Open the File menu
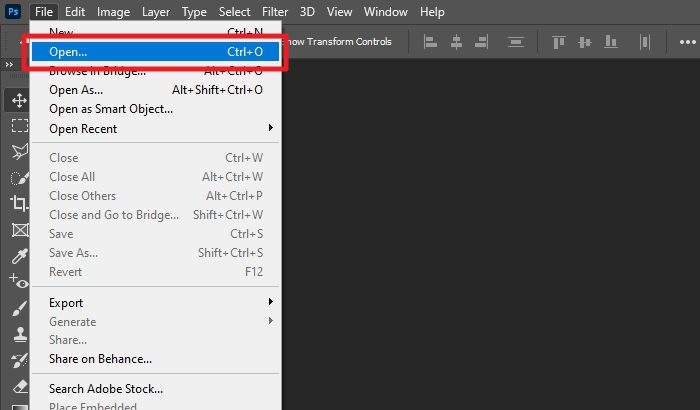The height and width of the screenshot is (410, 700). click(x=44, y=12)
